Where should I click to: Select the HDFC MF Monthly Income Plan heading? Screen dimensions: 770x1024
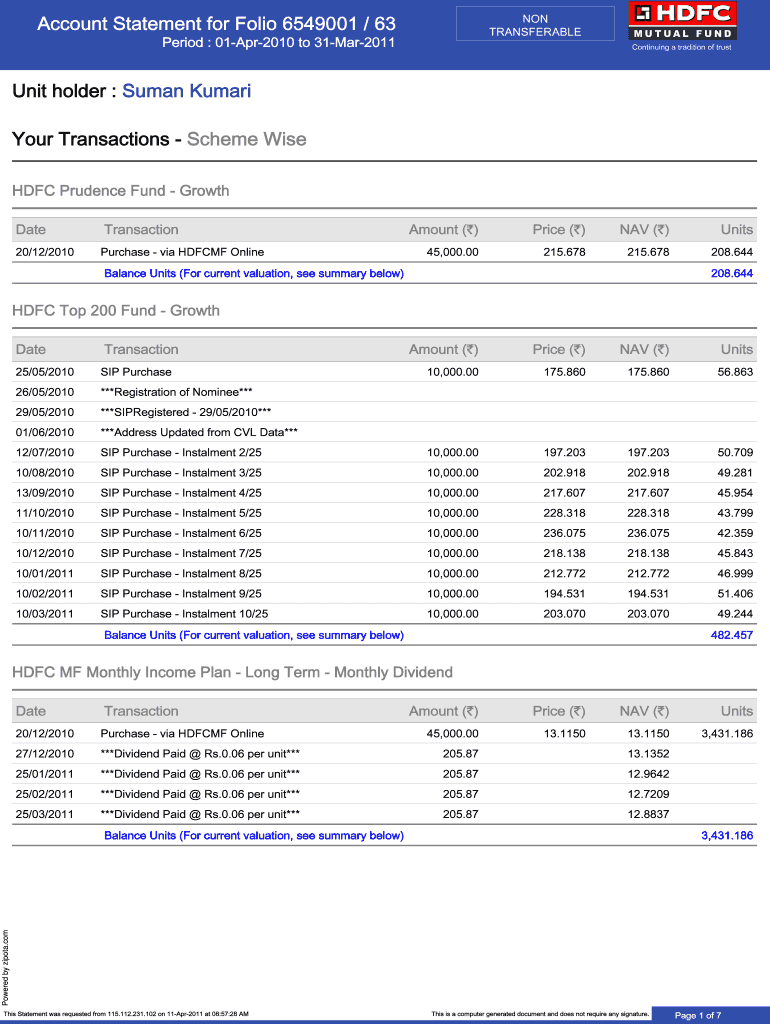coord(232,672)
